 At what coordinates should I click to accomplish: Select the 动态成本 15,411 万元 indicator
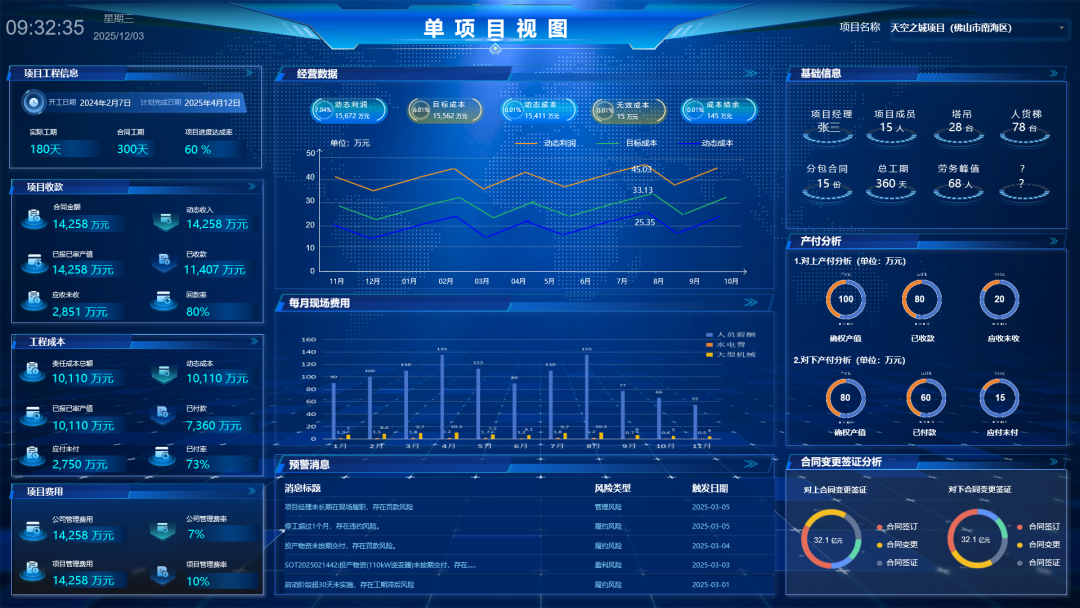(538, 110)
